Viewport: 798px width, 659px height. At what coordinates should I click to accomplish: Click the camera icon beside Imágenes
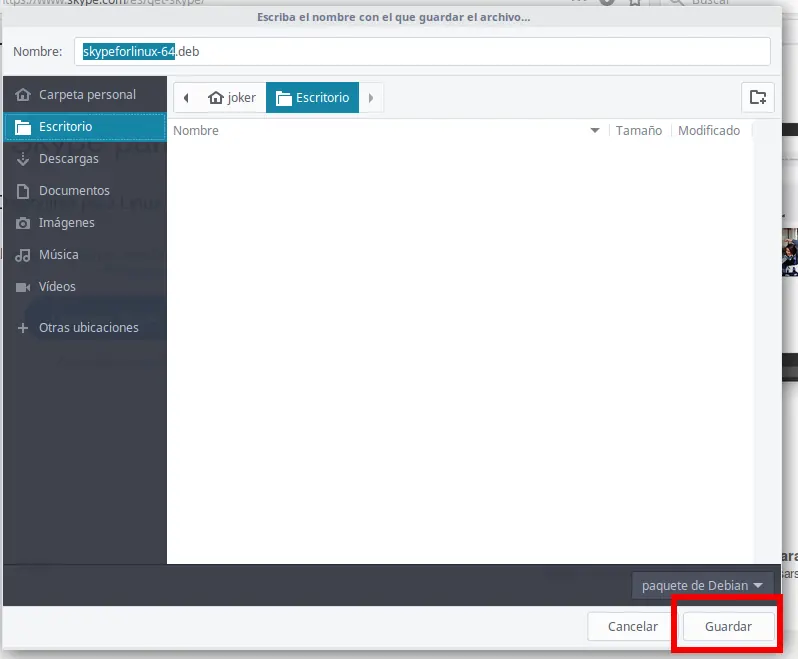[23, 223]
